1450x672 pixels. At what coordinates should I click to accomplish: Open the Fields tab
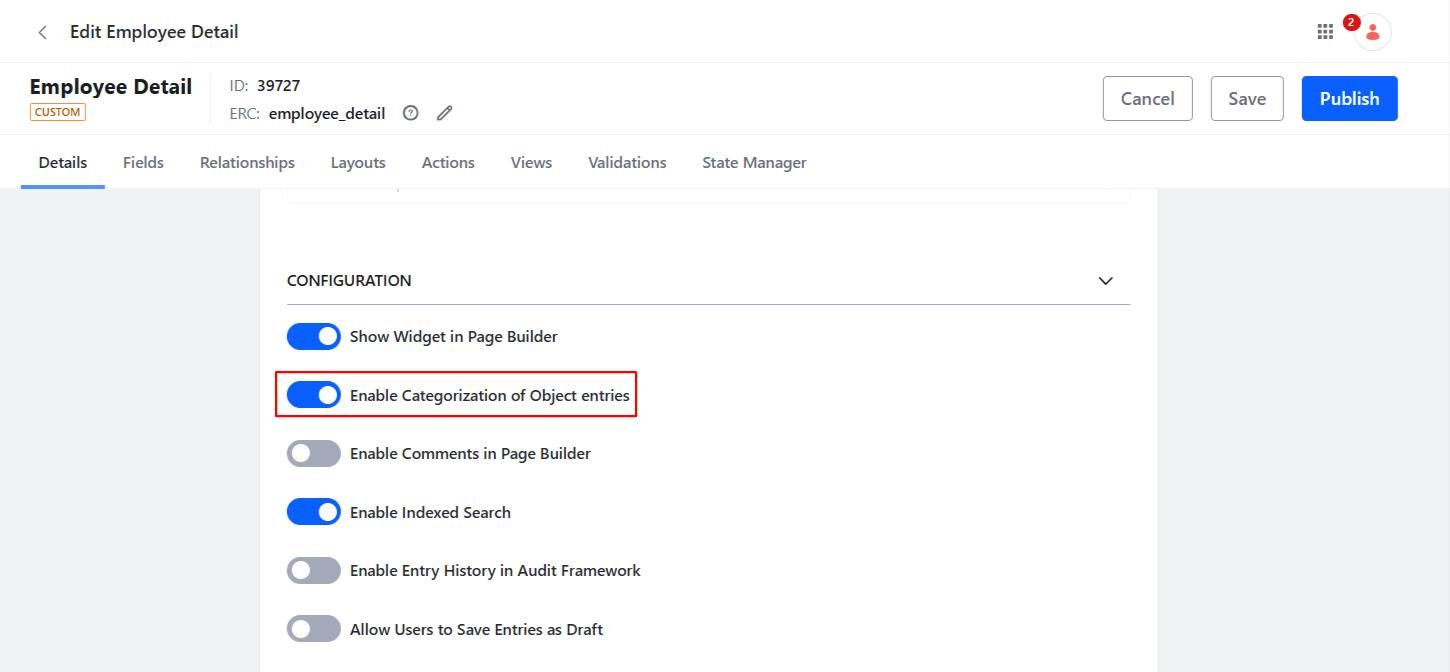click(x=143, y=162)
